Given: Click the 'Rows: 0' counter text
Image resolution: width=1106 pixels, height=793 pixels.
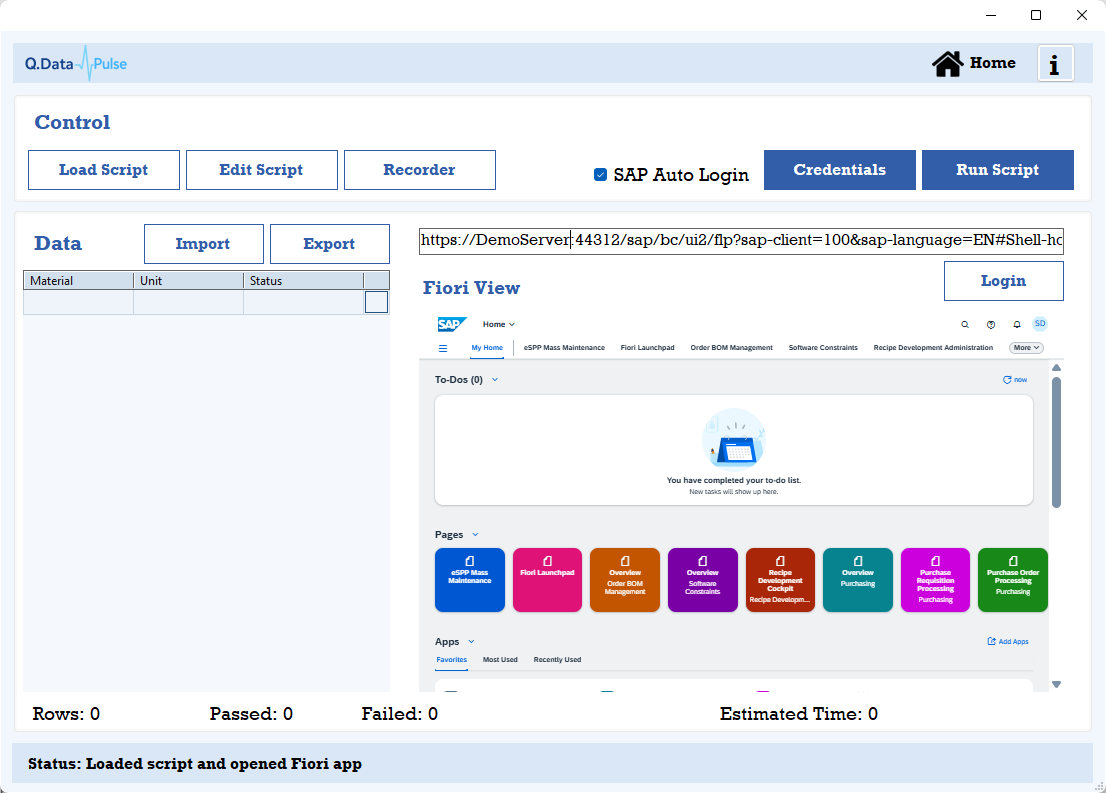Looking at the screenshot, I should [x=66, y=714].
